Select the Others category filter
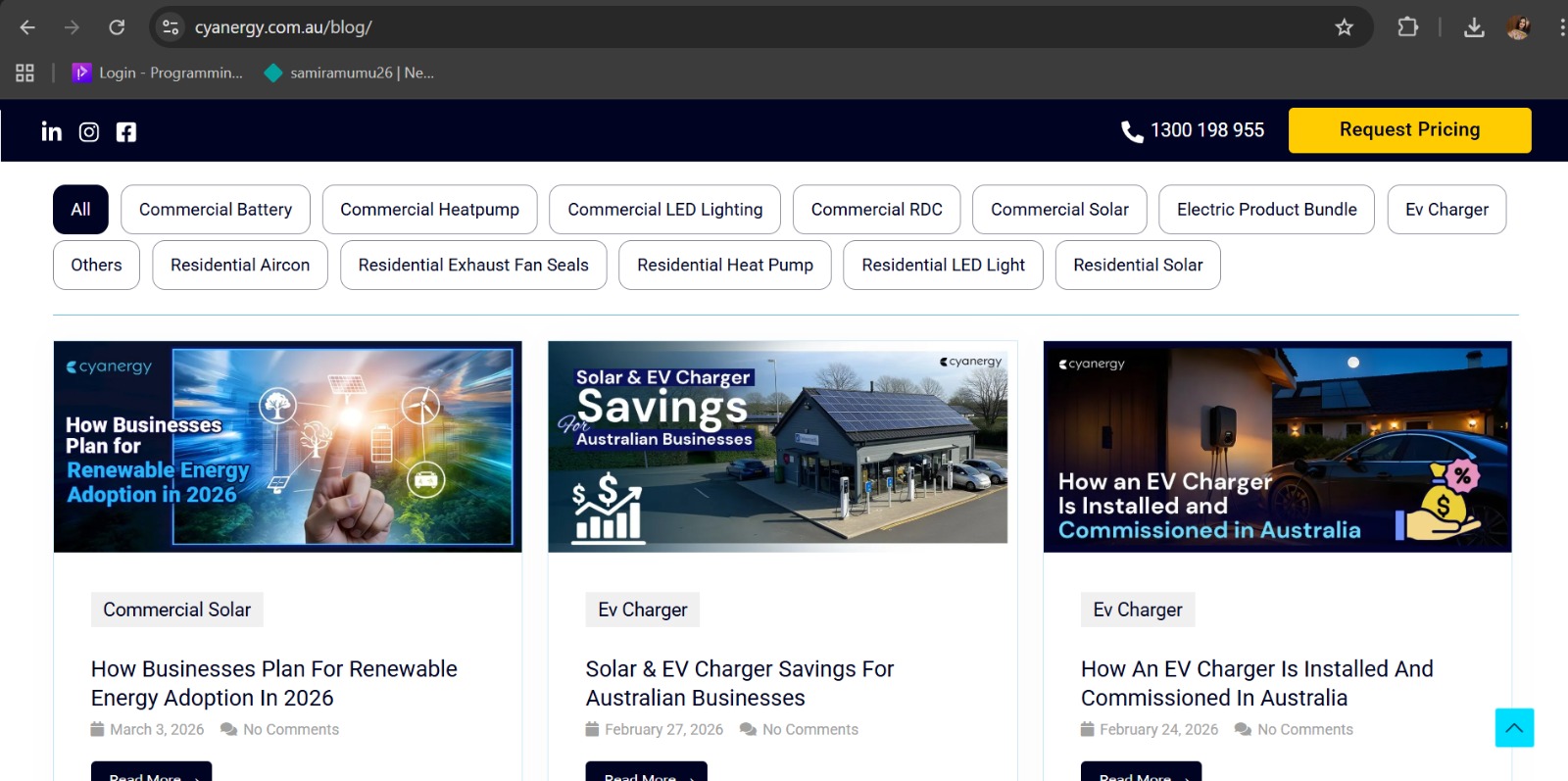The image size is (1568, 781). pos(96,265)
